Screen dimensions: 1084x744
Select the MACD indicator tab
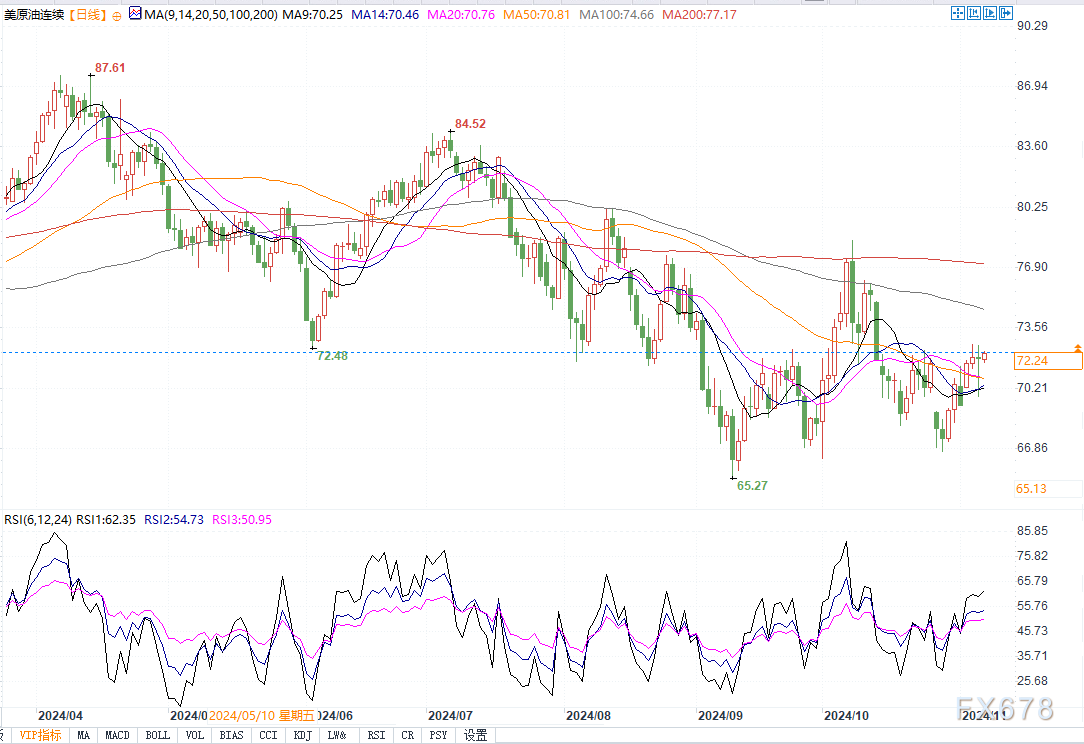click(118, 735)
